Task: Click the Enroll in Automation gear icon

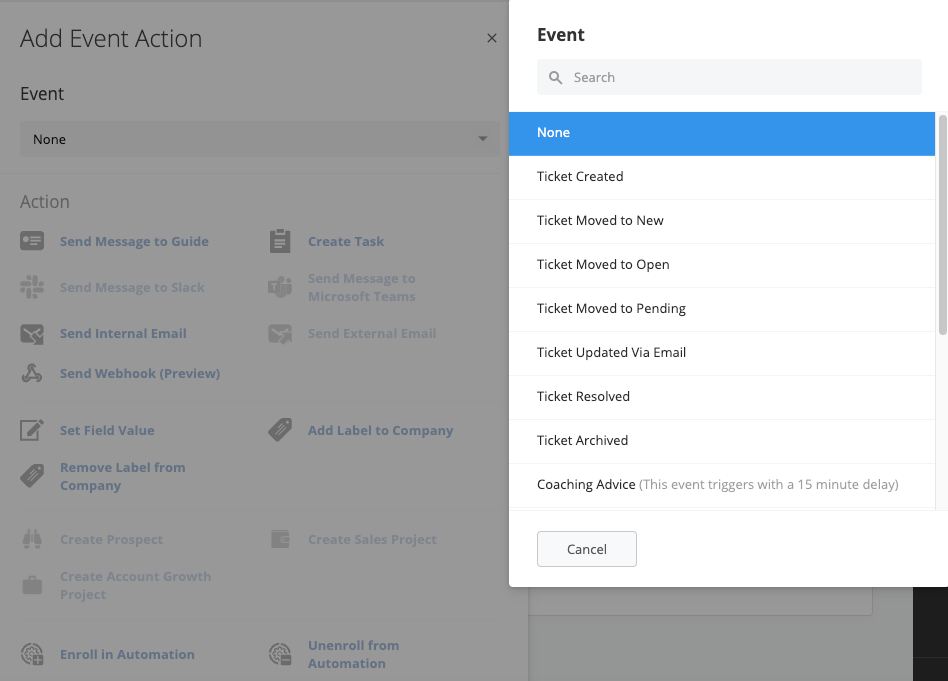Action: coord(32,654)
